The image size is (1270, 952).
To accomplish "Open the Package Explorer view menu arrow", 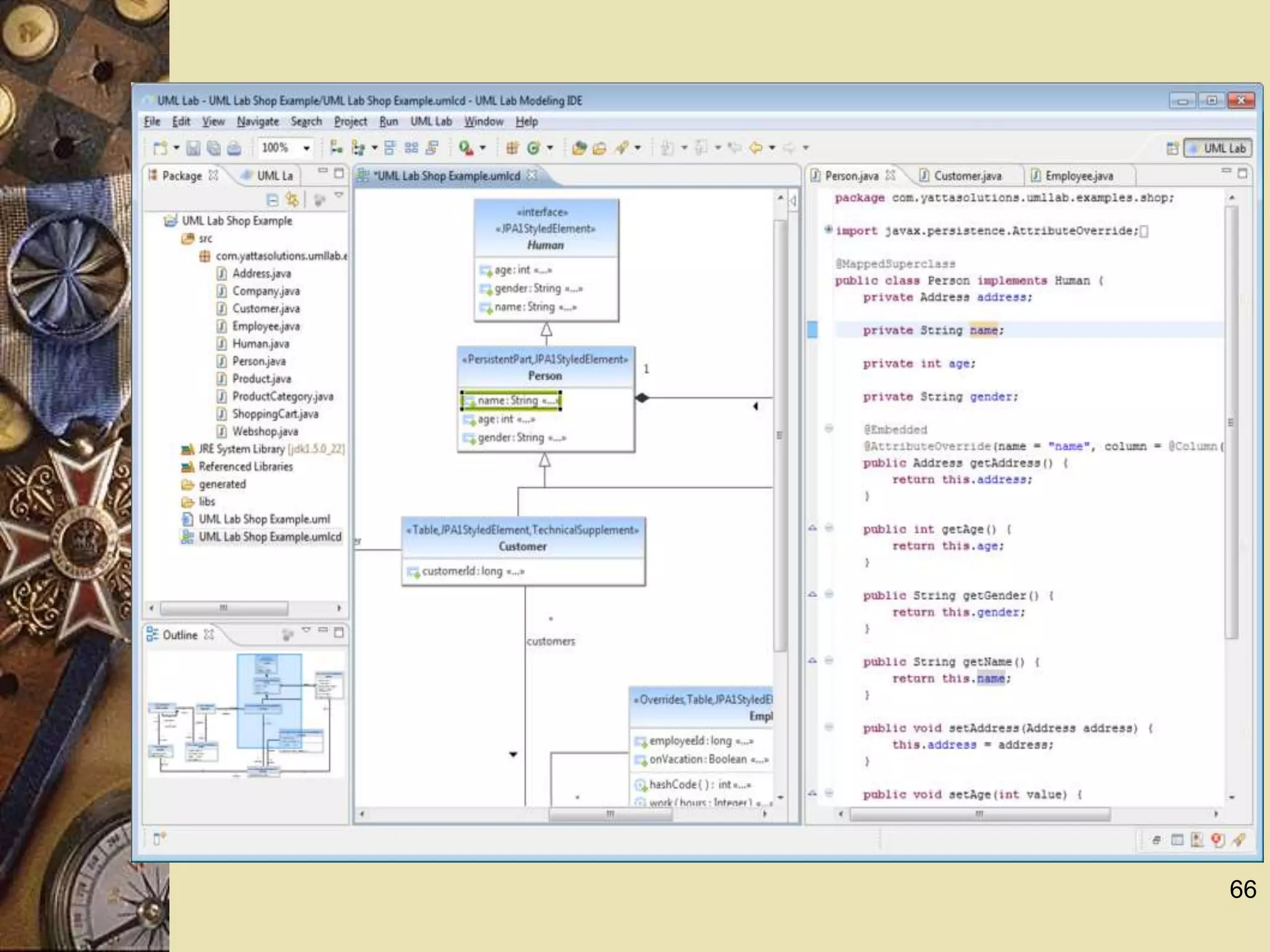I will click(x=339, y=196).
